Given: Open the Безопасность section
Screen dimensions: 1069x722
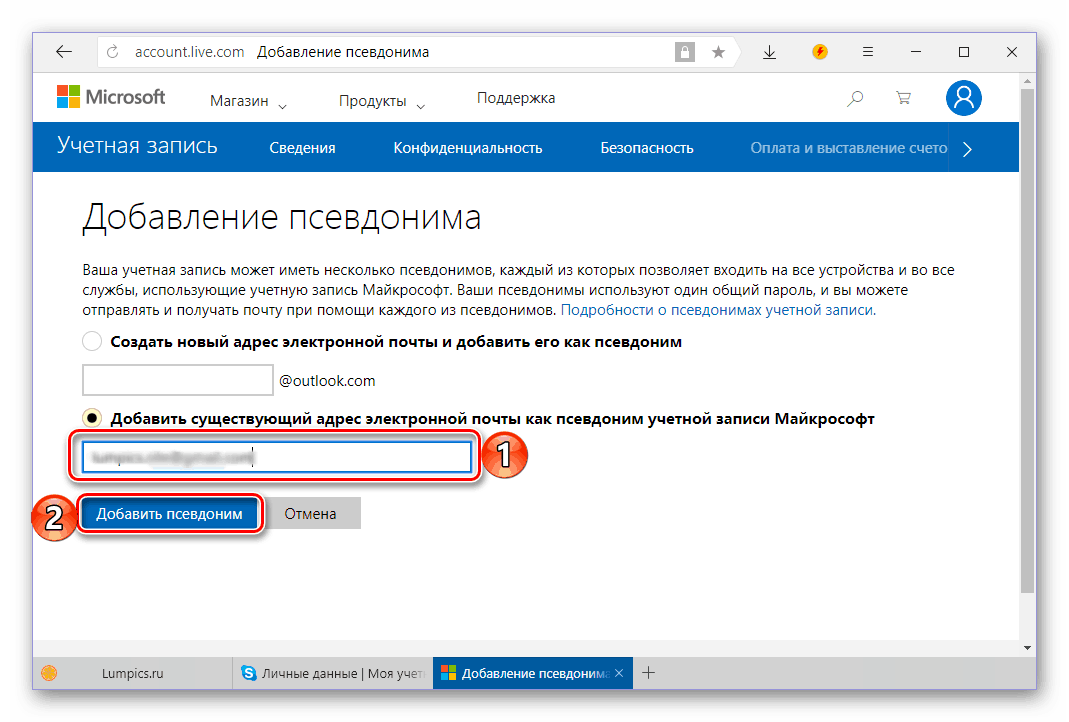Looking at the screenshot, I should (x=646, y=148).
